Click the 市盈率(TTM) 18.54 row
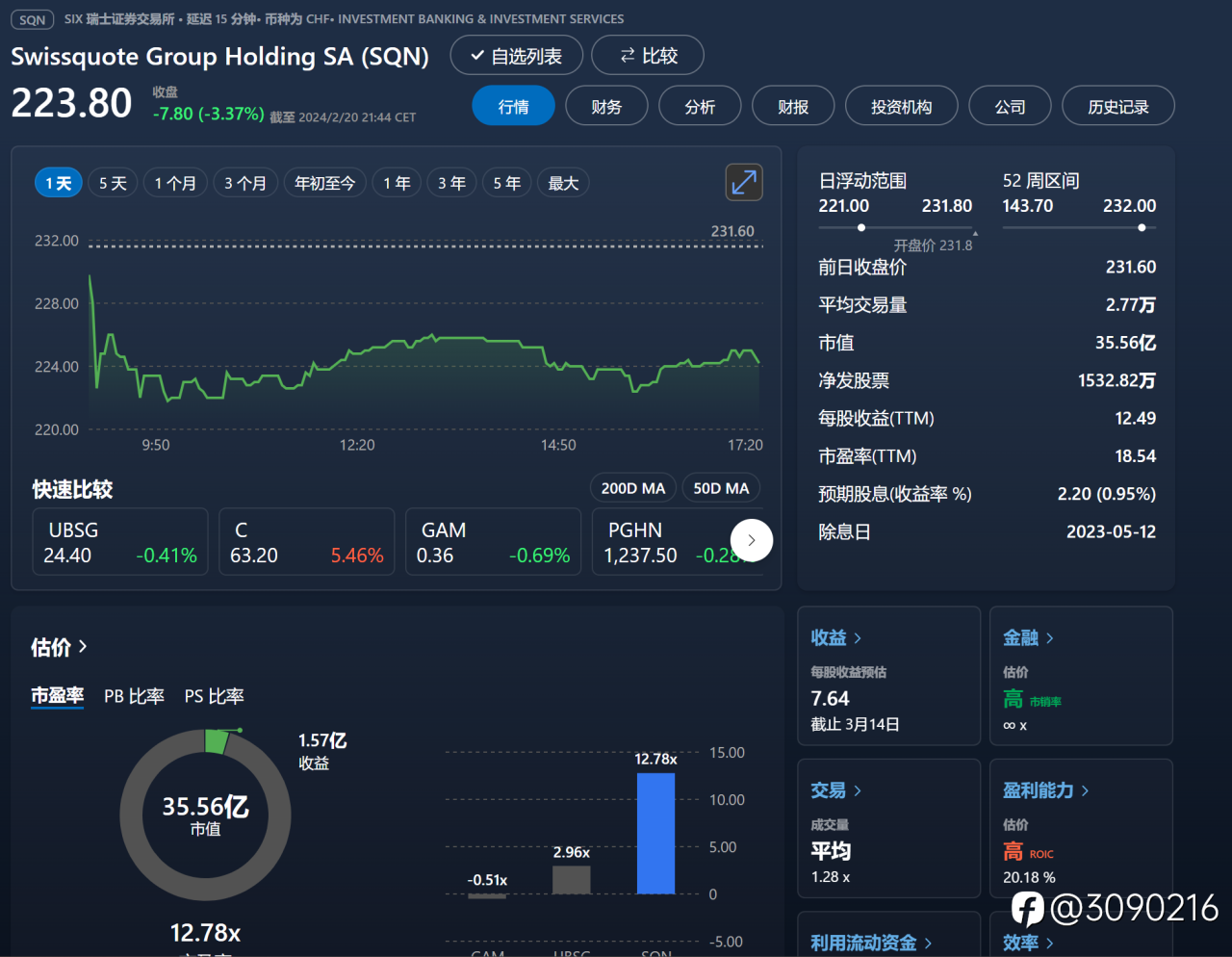 [x=988, y=455]
